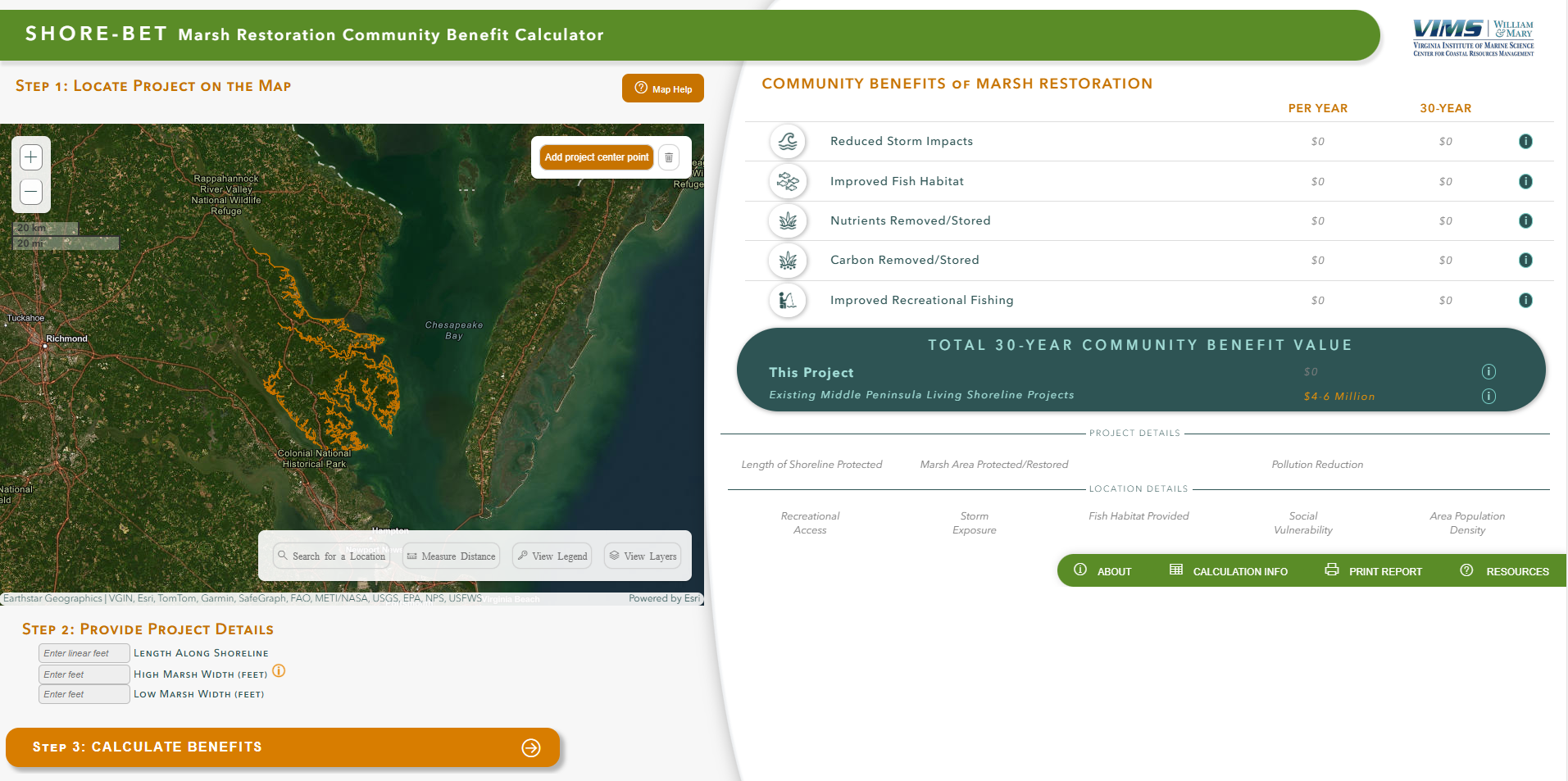Open info for Improved Fish Habitat
Screen dimensions: 1568x781
pyautogui.click(x=1525, y=181)
